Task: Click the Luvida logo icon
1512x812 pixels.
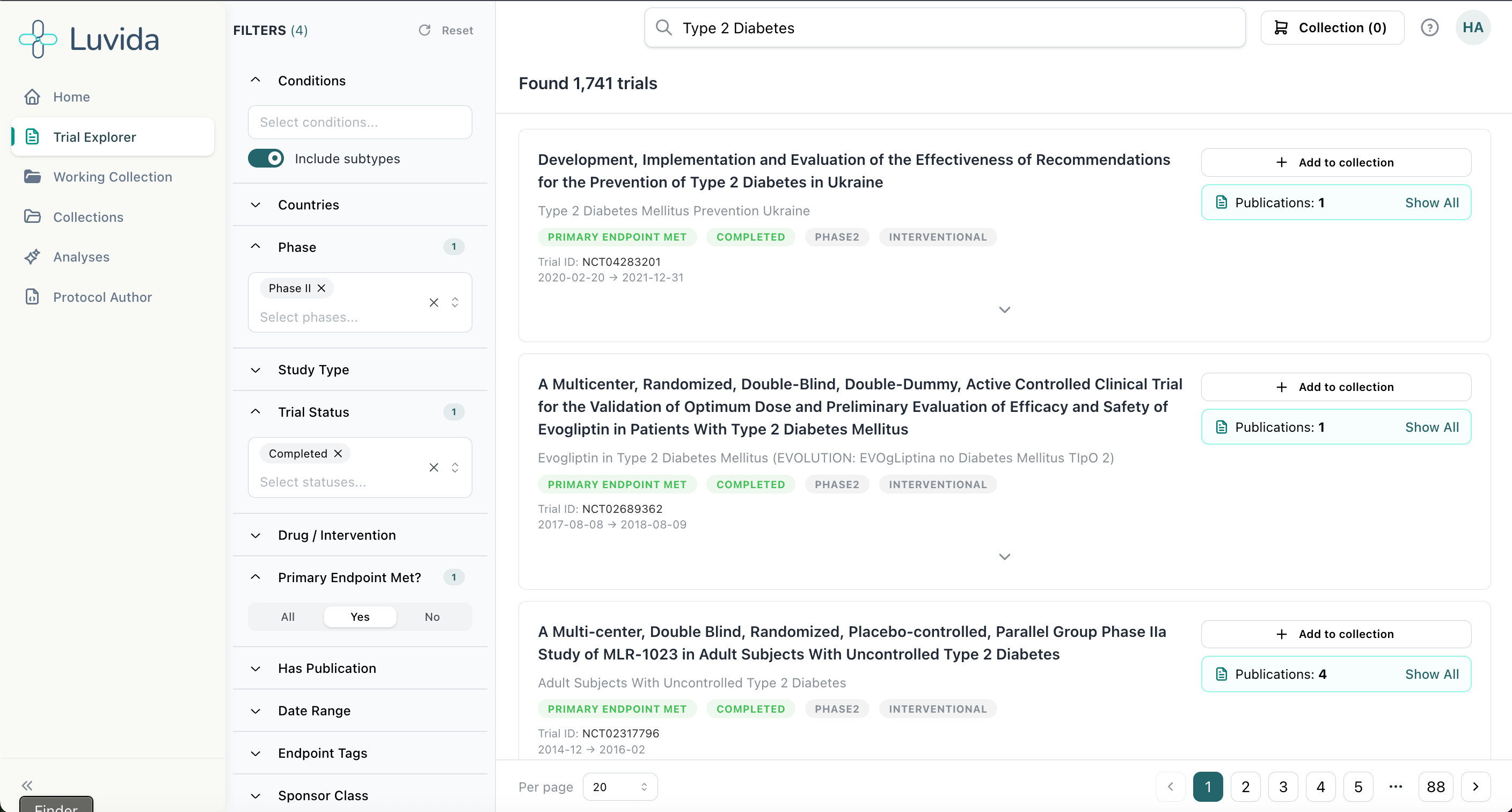Action: 38,39
